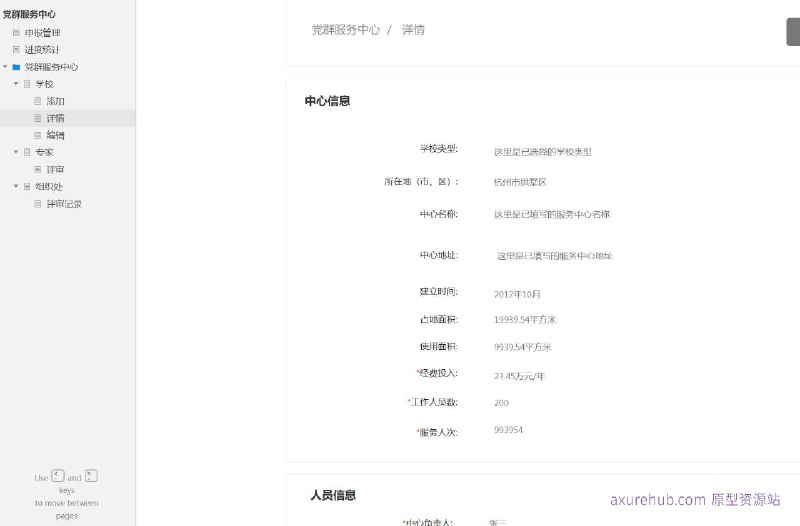The height and width of the screenshot is (526, 800).
Task: Collapse the 学校 tree node arrow
Action: click(x=16, y=83)
